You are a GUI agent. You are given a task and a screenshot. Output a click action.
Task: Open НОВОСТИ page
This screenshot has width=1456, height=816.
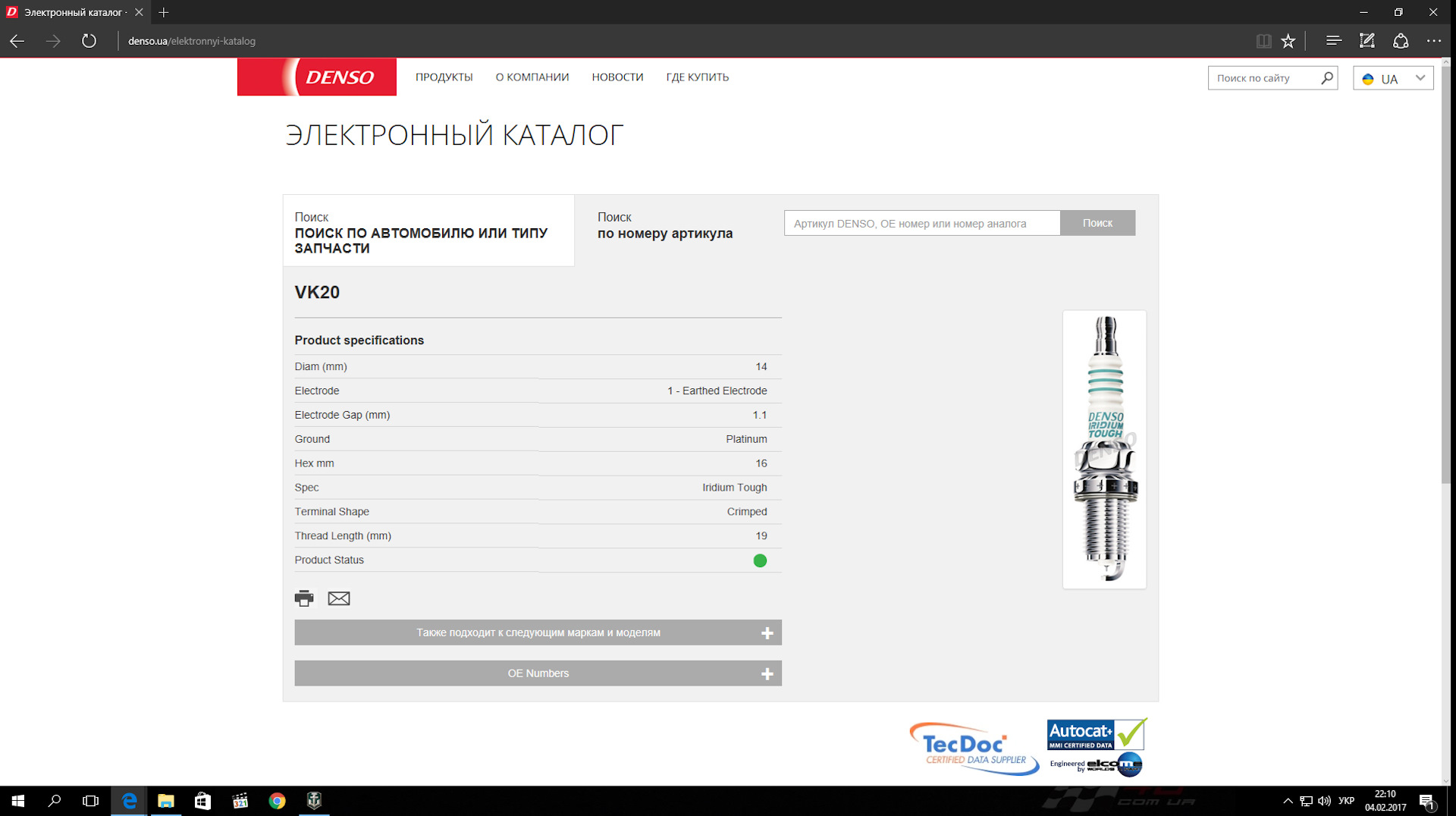(617, 77)
